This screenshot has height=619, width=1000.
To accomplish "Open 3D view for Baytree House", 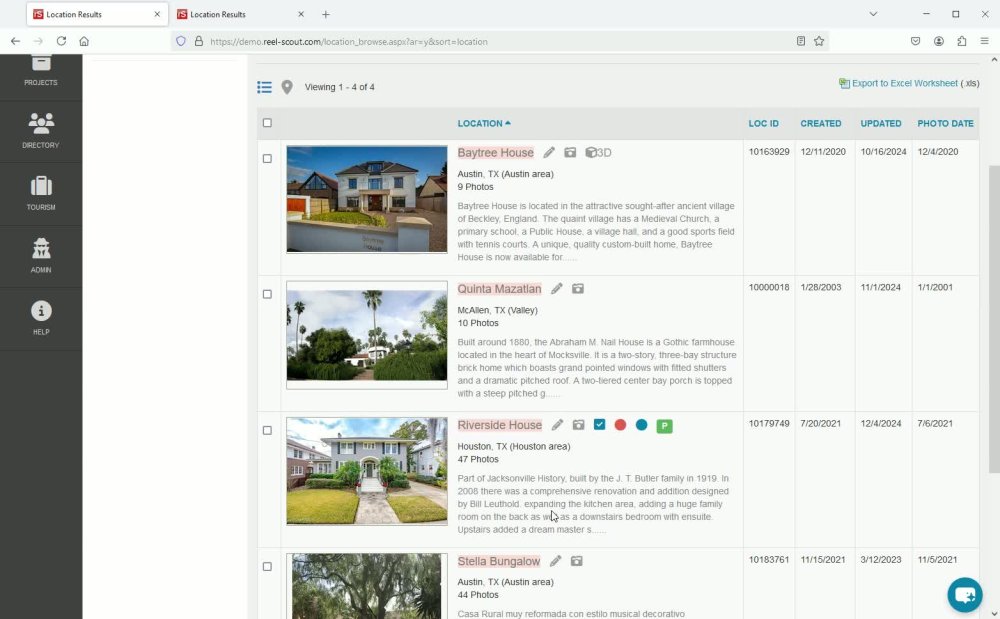I will [x=598, y=152].
